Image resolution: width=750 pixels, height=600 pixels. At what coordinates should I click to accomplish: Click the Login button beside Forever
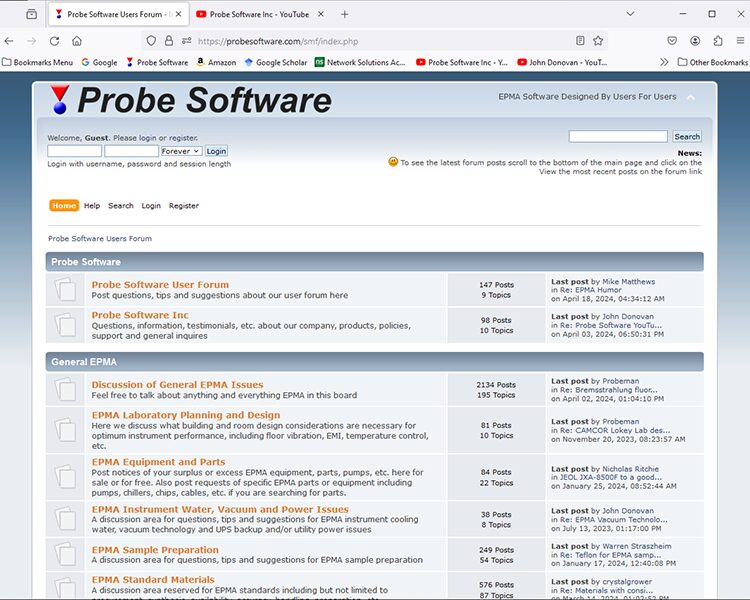pyautogui.click(x=216, y=151)
